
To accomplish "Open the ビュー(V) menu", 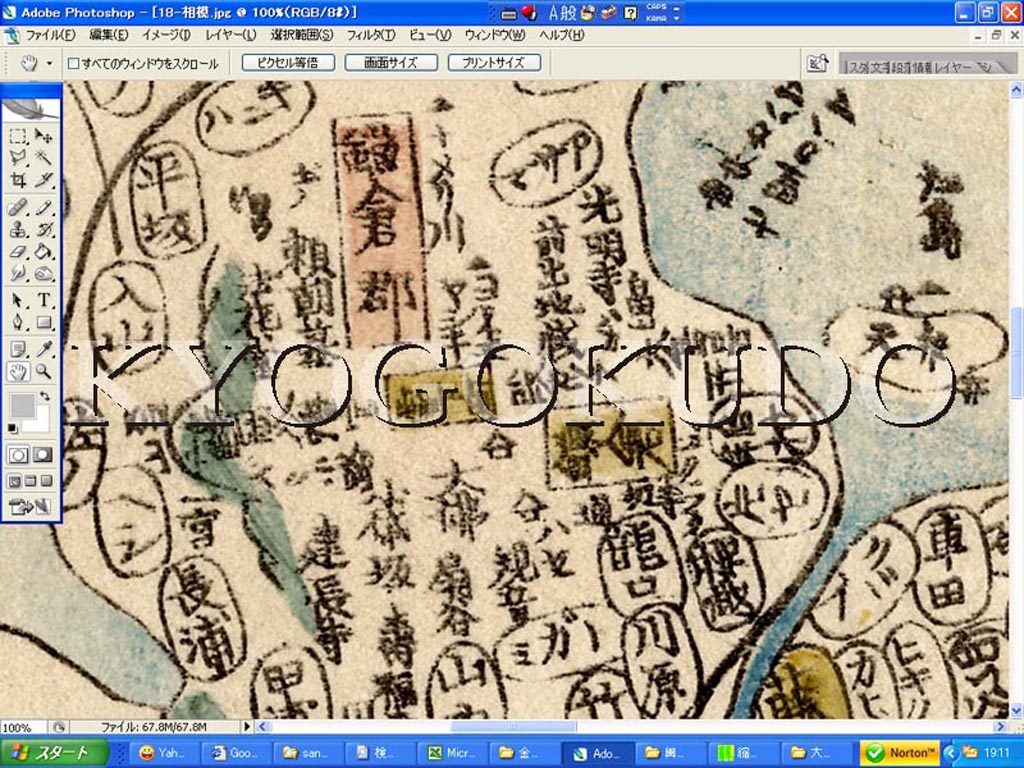I will pos(430,35).
